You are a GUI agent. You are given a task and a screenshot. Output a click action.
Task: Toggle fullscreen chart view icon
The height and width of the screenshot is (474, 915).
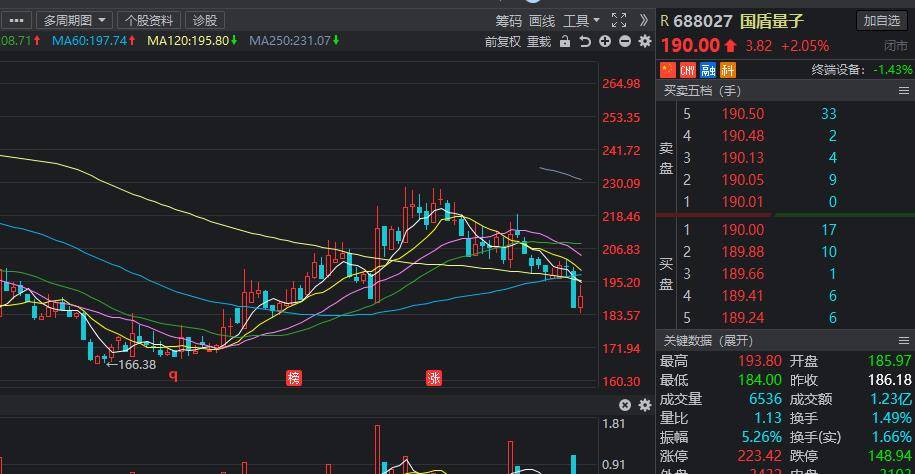click(x=619, y=20)
